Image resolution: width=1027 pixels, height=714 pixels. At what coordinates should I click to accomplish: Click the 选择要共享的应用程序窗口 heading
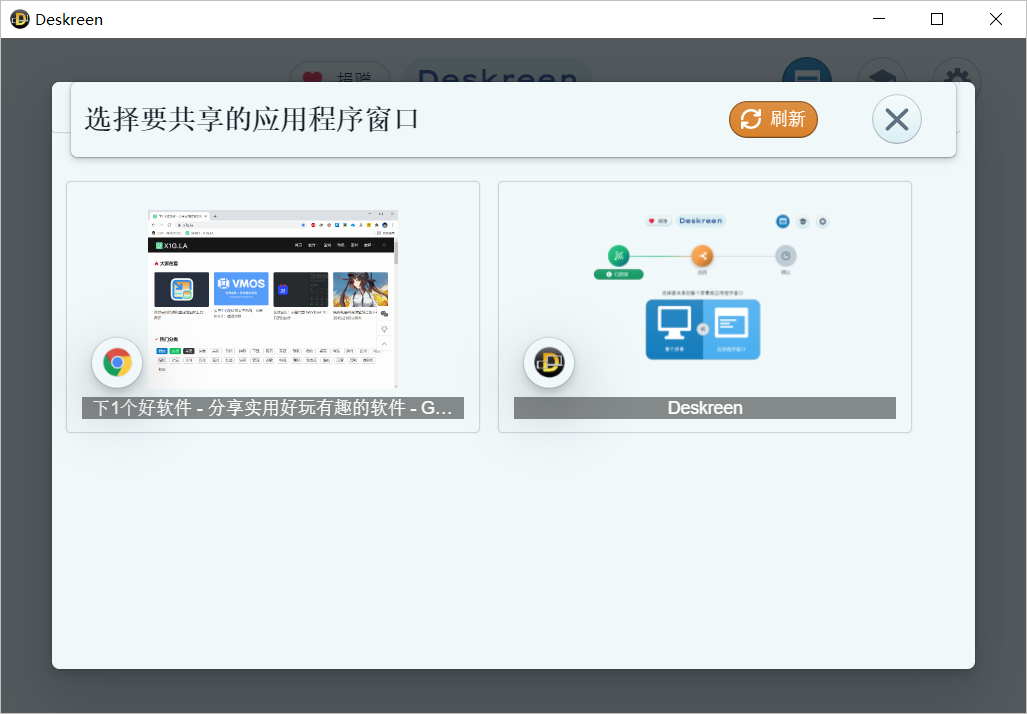pyautogui.click(x=252, y=119)
